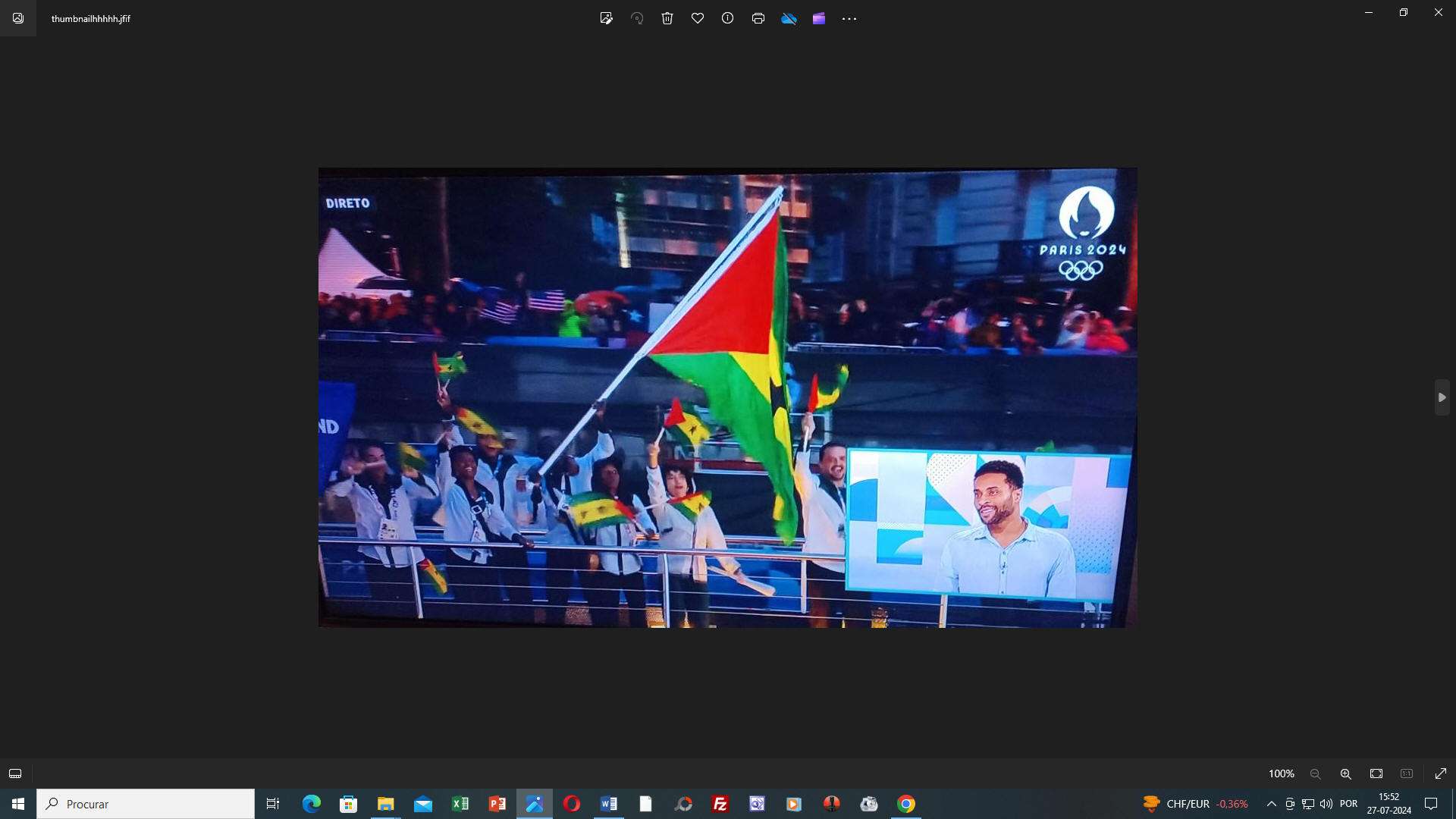The height and width of the screenshot is (819, 1456).
Task: Open the blank document taskbar icon
Action: [x=646, y=804]
